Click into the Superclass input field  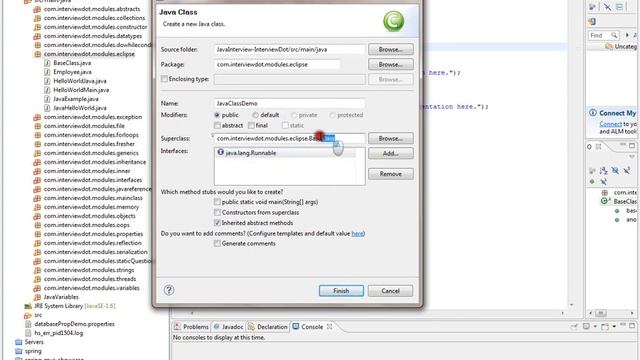coord(289,138)
